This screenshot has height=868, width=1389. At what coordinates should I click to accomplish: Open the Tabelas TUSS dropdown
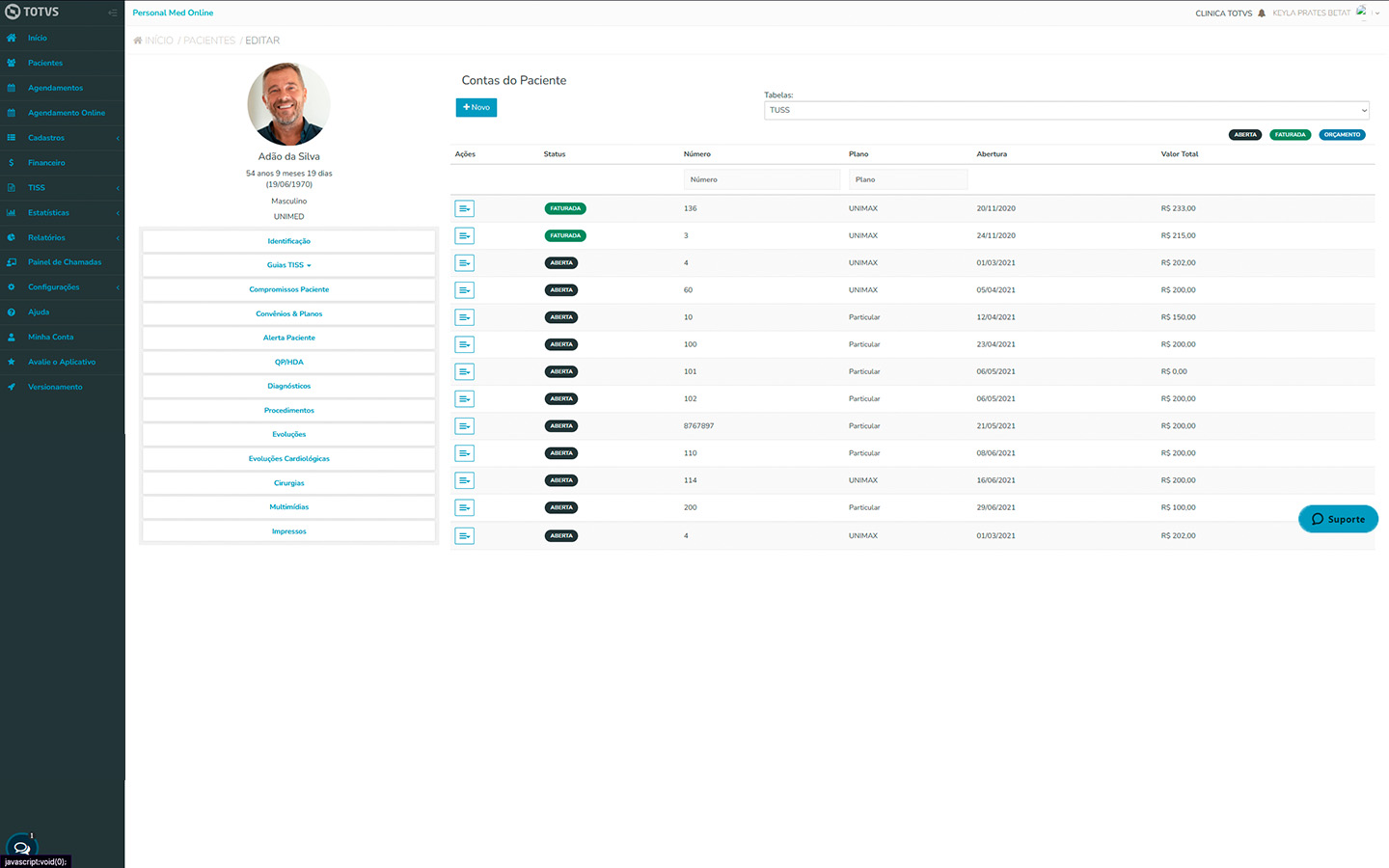1066,110
